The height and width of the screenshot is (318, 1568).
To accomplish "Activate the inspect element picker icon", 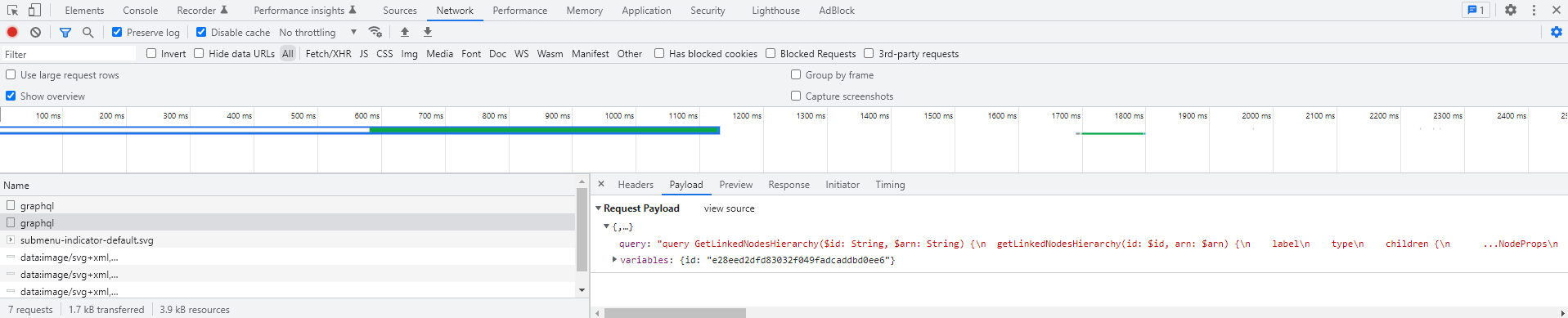I will (x=13, y=10).
